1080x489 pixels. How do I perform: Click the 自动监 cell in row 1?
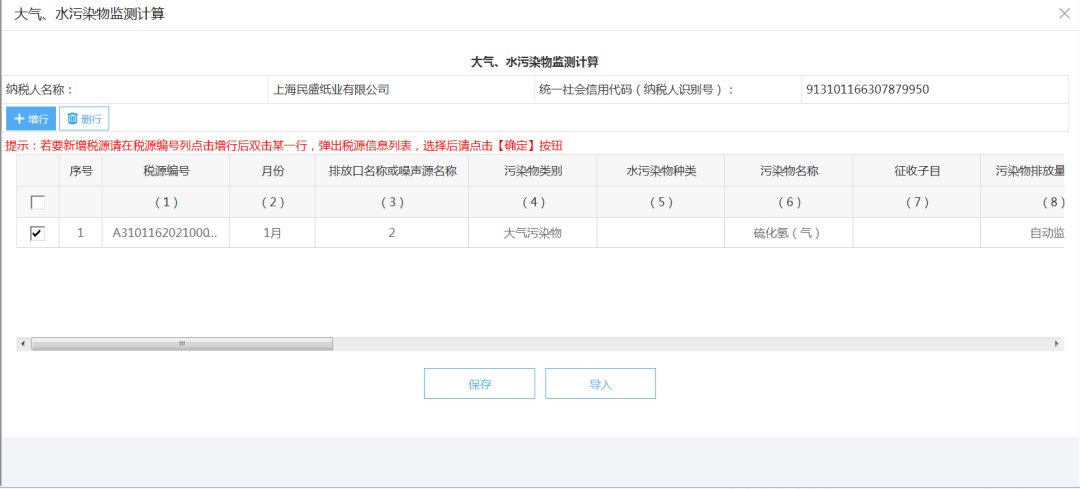coord(1022,233)
